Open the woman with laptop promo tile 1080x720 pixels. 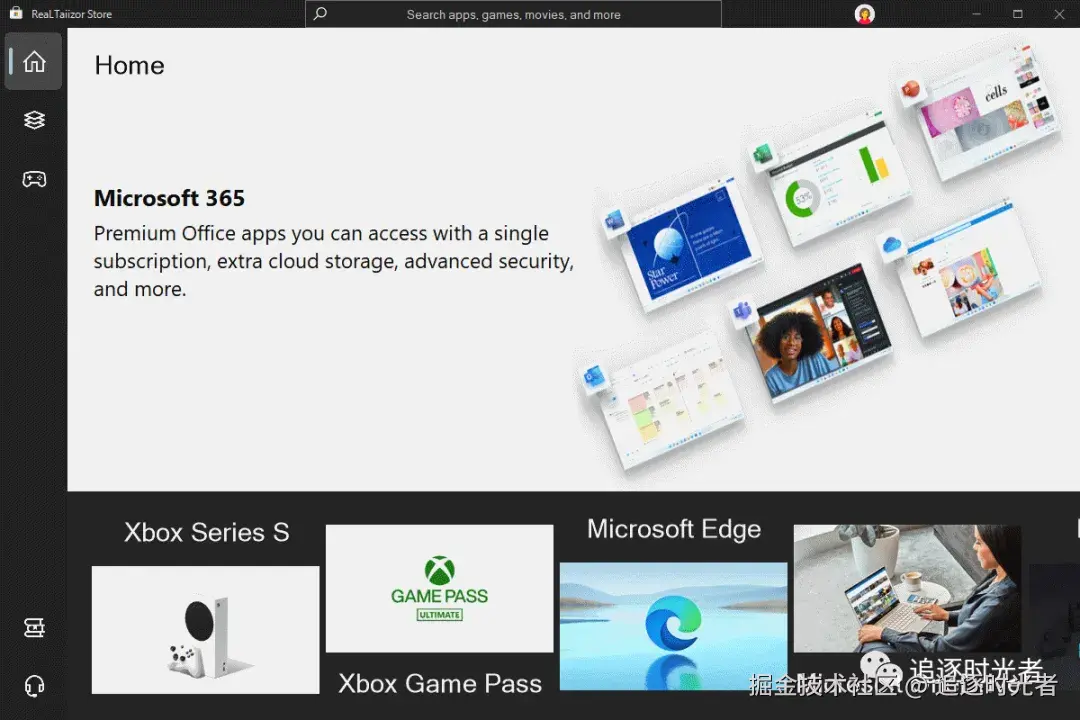(x=907, y=588)
